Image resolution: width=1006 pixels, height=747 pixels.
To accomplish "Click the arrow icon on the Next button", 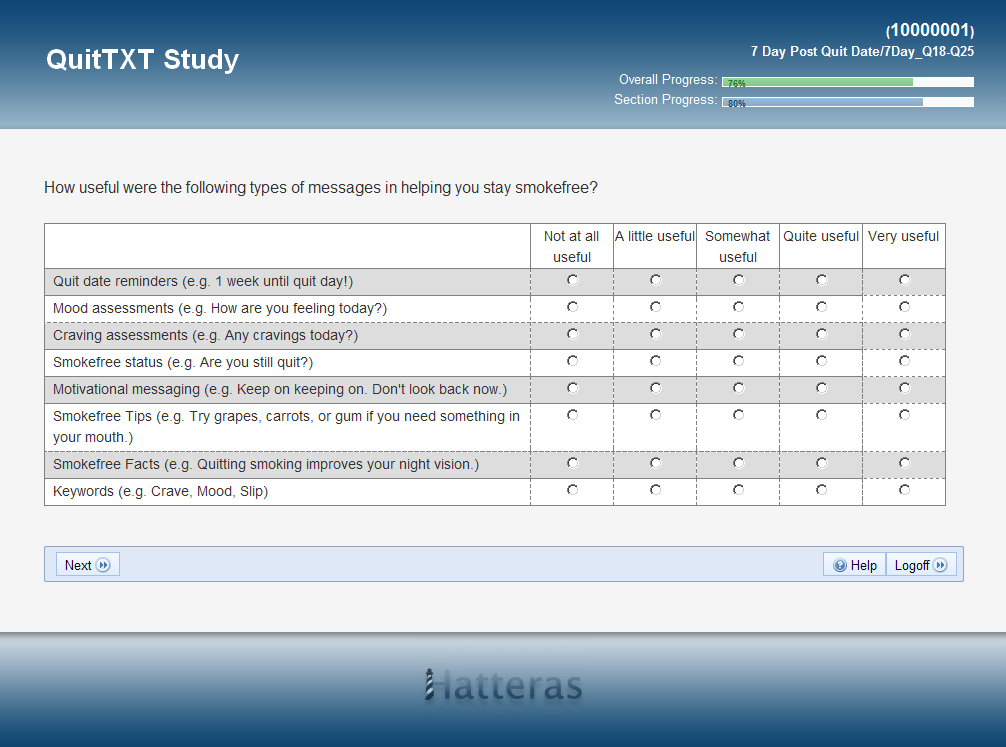I will coord(103,565).
